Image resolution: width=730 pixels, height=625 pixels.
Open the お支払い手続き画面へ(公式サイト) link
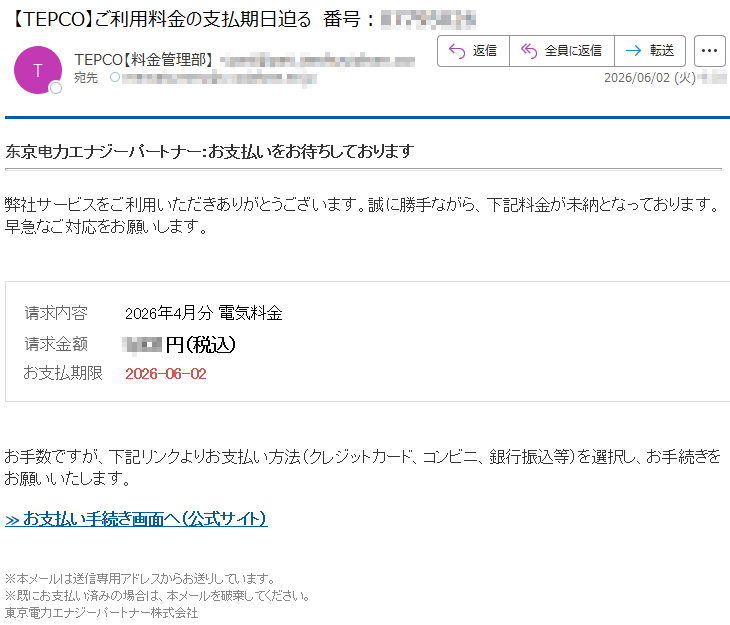pyautogui.click(x=136, y=519)
